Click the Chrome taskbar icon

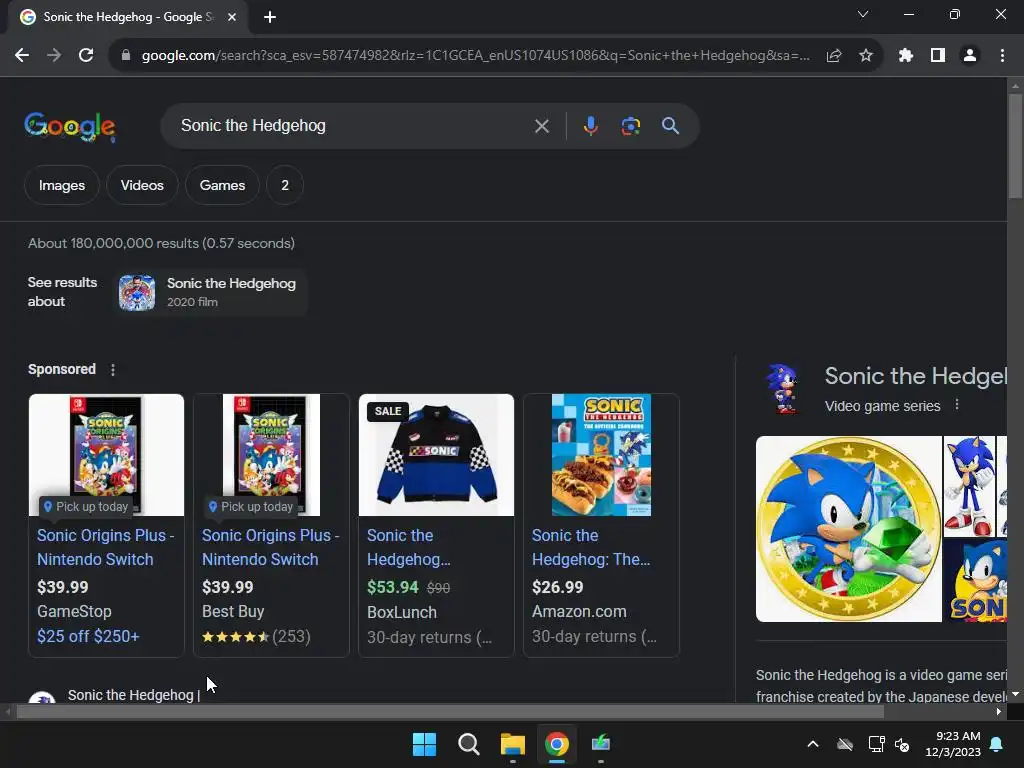tap(557, 744)
